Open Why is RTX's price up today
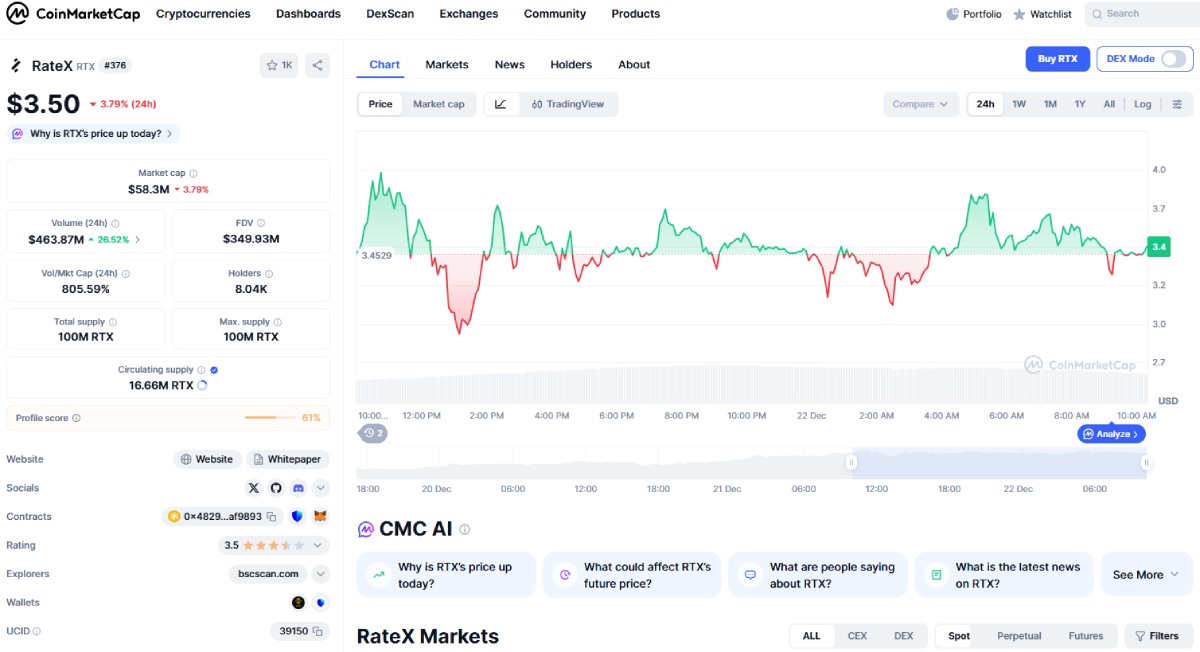This screenshot has height=652, width=1200. [93, 133]
